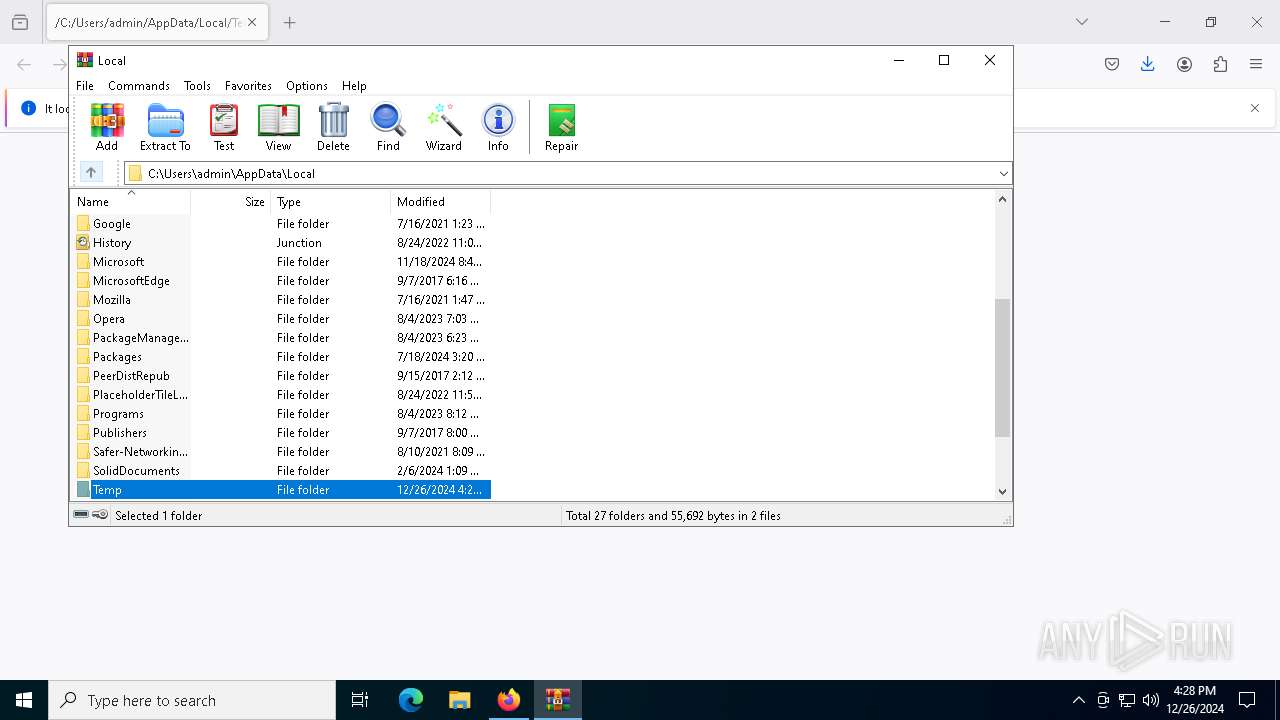Click the Opera folder icon
Image resolution: width=1280 pixels, height=720 pixels.
pyautogui.click(x=84, y=319)
